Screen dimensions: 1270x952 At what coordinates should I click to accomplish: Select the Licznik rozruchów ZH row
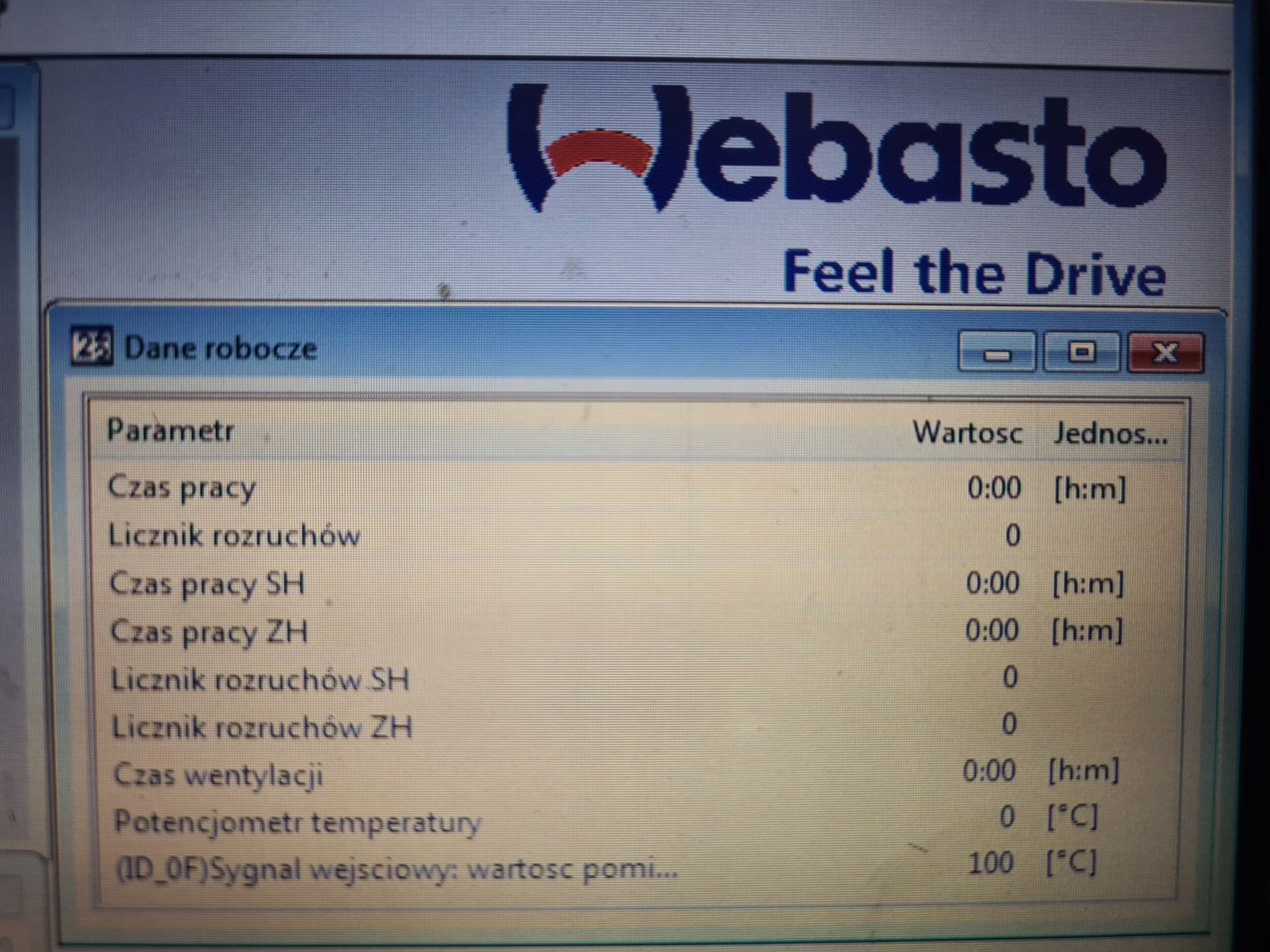click(261, 728)
